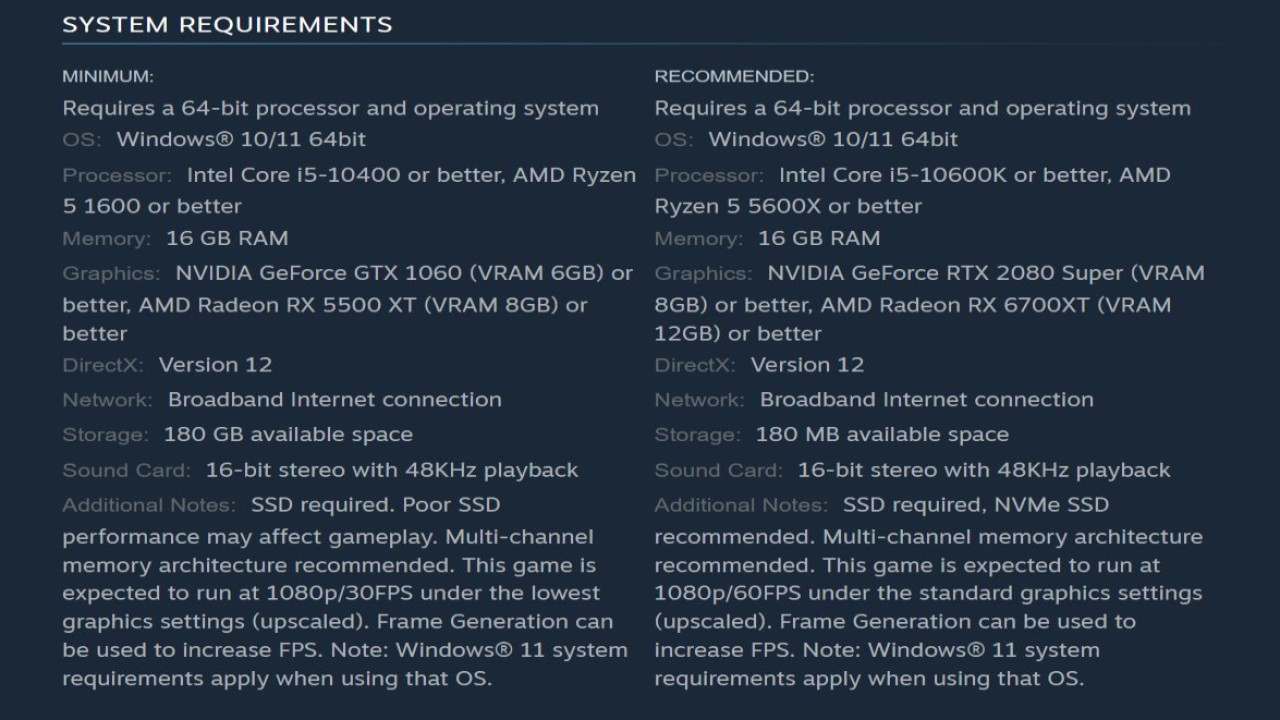Click the recommended Additional Notes label
This screenshot has width=1280, height=720.
tap(741, 505)
